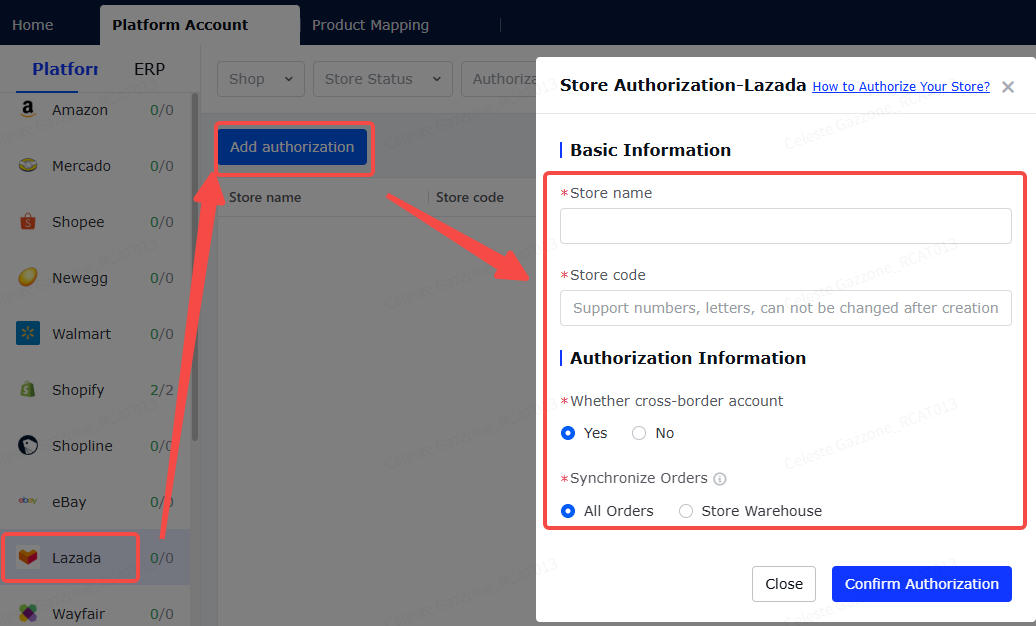Select eBay in the platform list
1036x626 pixels.
[x=95, y=502]
